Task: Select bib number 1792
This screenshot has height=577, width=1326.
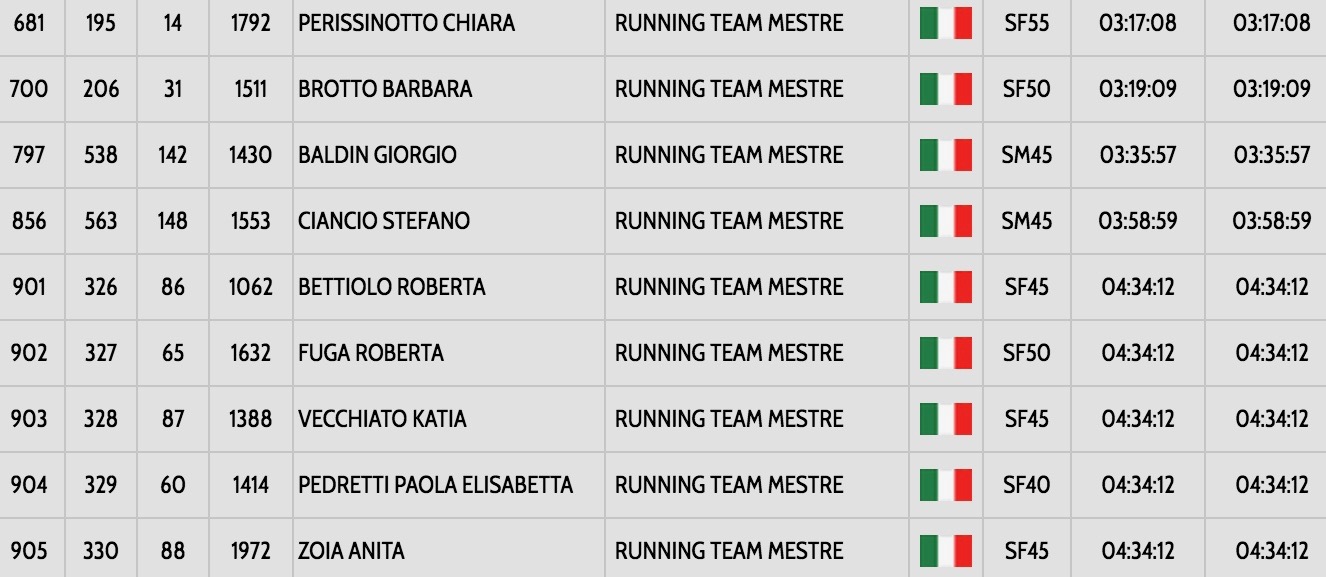Action: [x=250, y=23]
